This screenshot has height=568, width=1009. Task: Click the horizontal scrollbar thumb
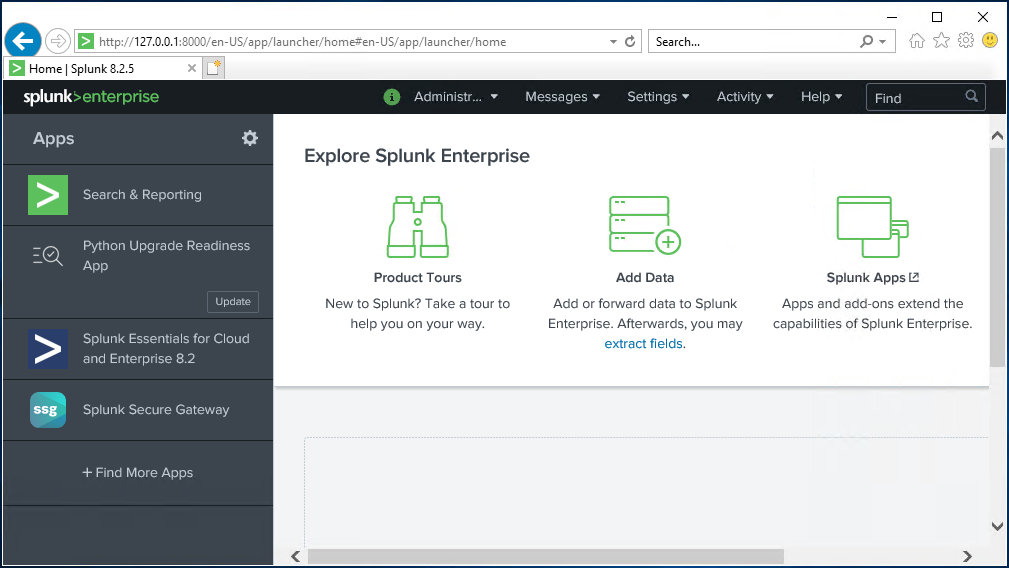(546, 556)
